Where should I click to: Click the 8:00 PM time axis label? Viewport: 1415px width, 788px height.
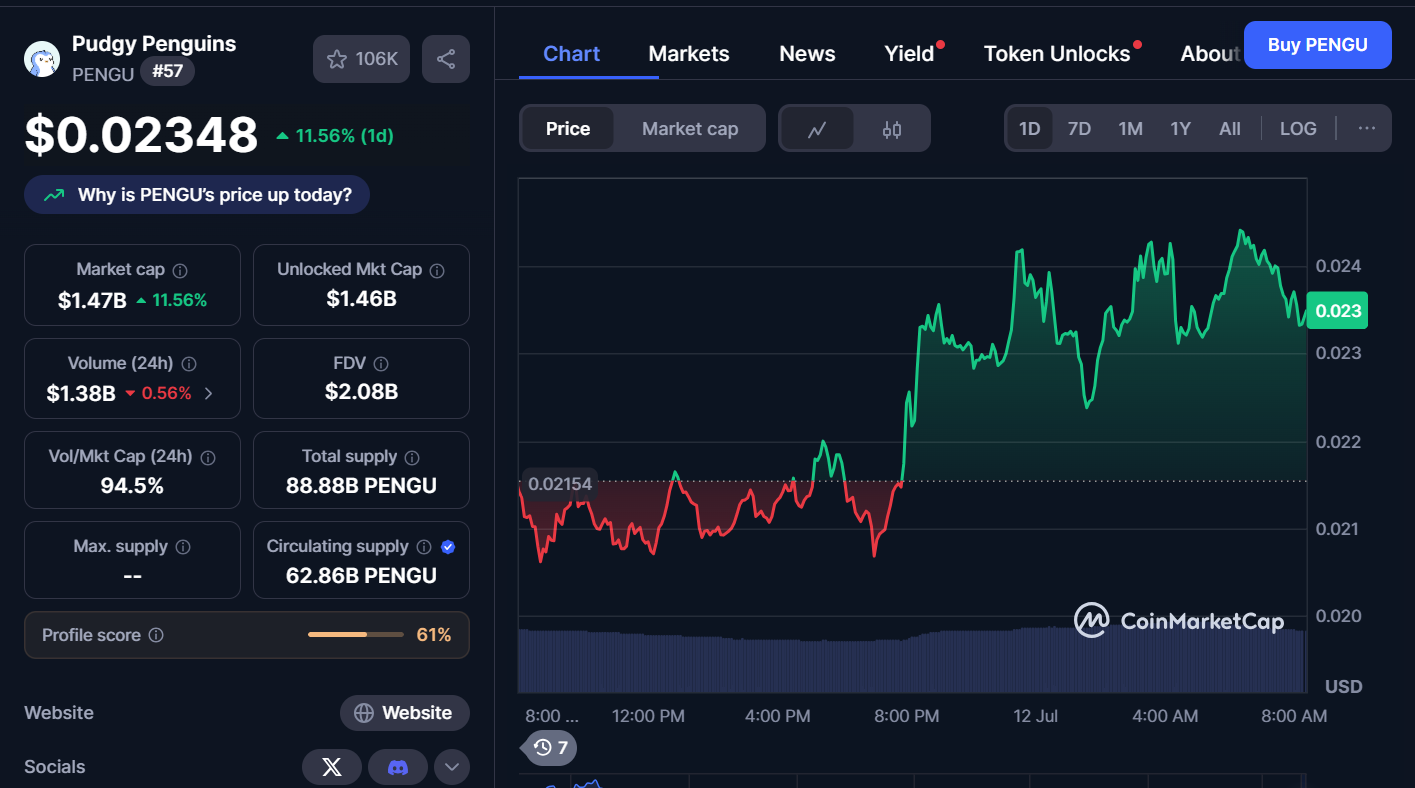tap(906, 716)
